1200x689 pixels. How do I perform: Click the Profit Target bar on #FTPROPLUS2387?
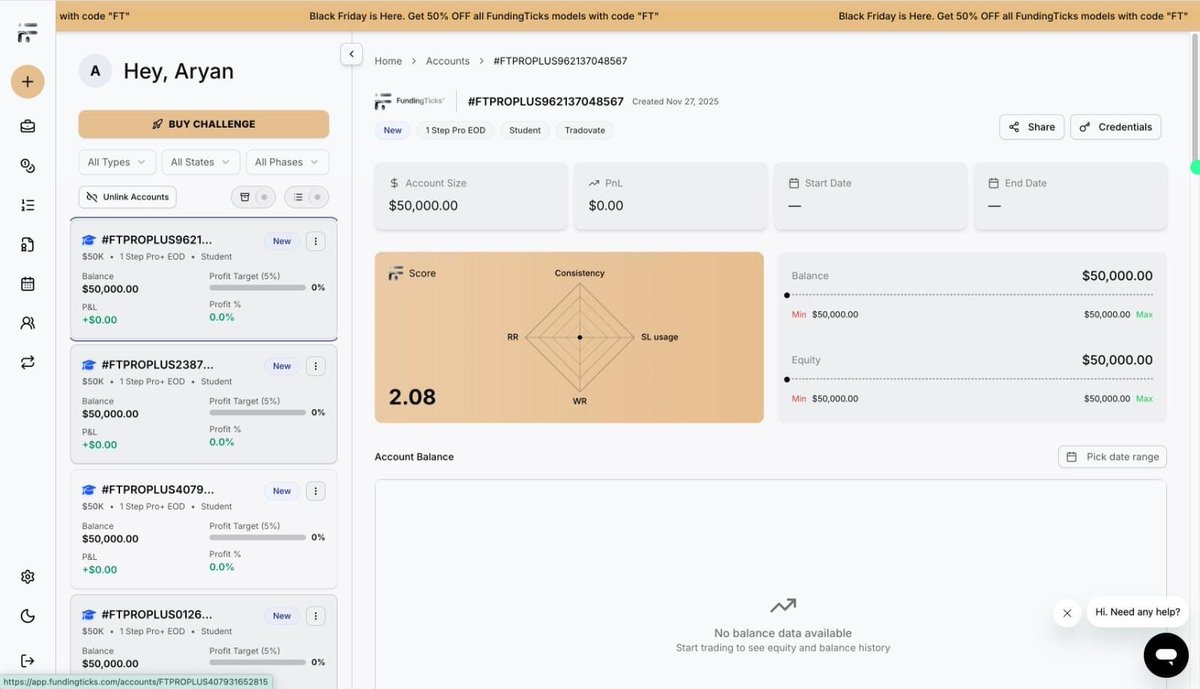coord(257,412)
